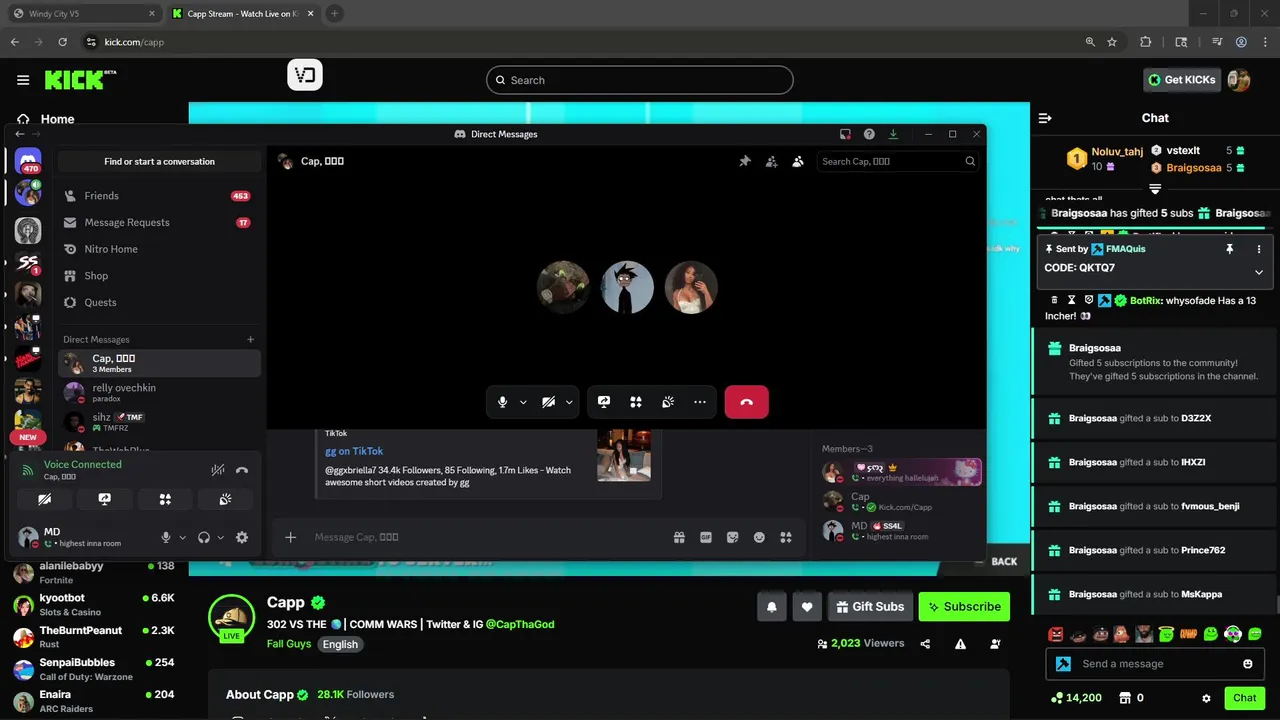The width and height of the screenshot is (1280, 720).
Task: Click the Kick Search box
Action: pos(640,80)
